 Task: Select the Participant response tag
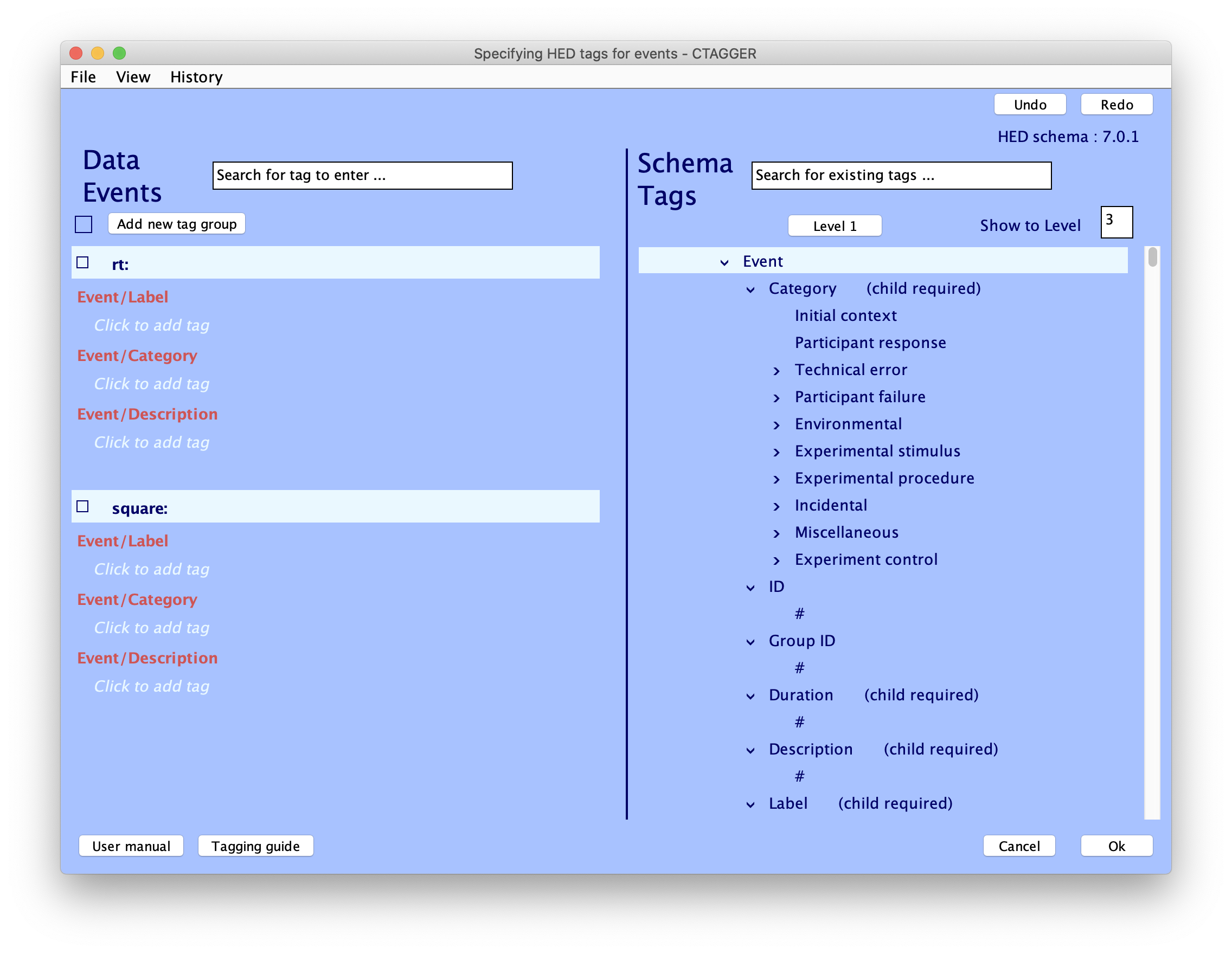(x=870, y=343)
